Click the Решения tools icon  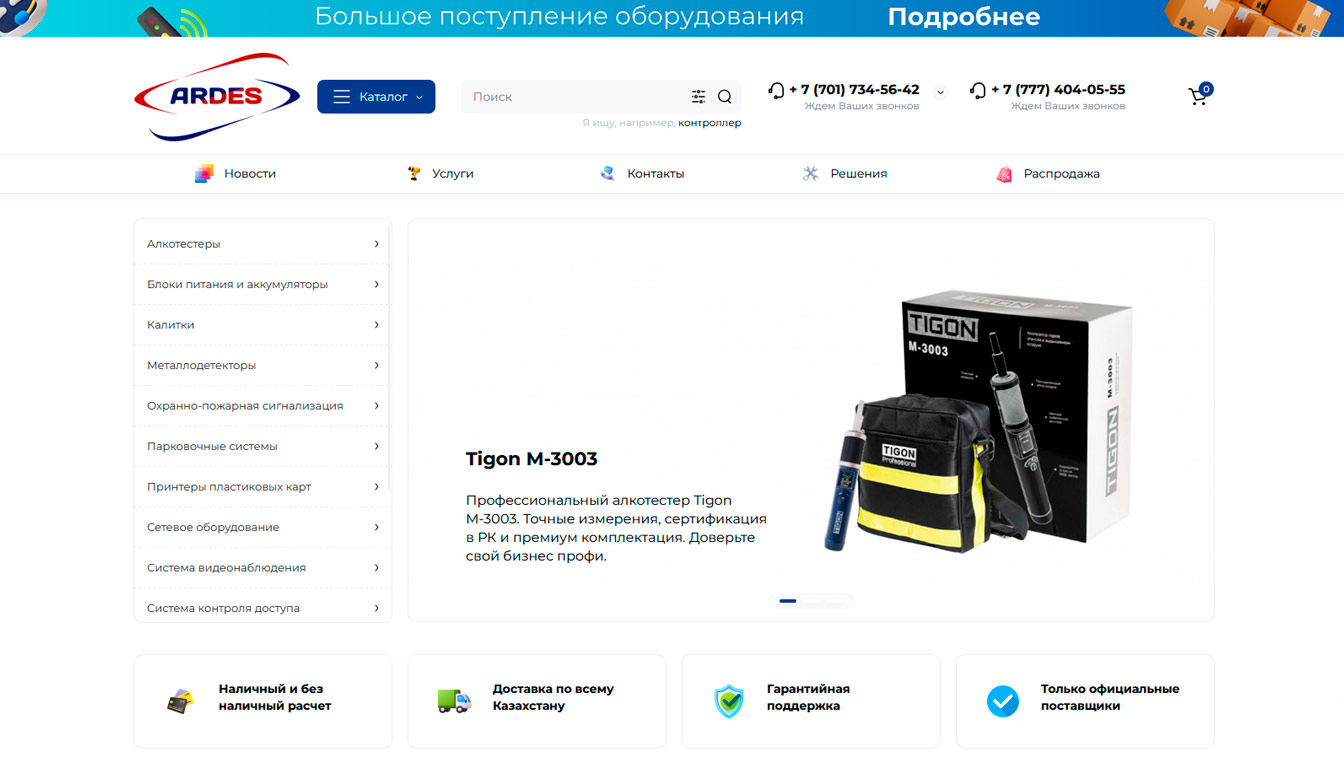point(811,173)
